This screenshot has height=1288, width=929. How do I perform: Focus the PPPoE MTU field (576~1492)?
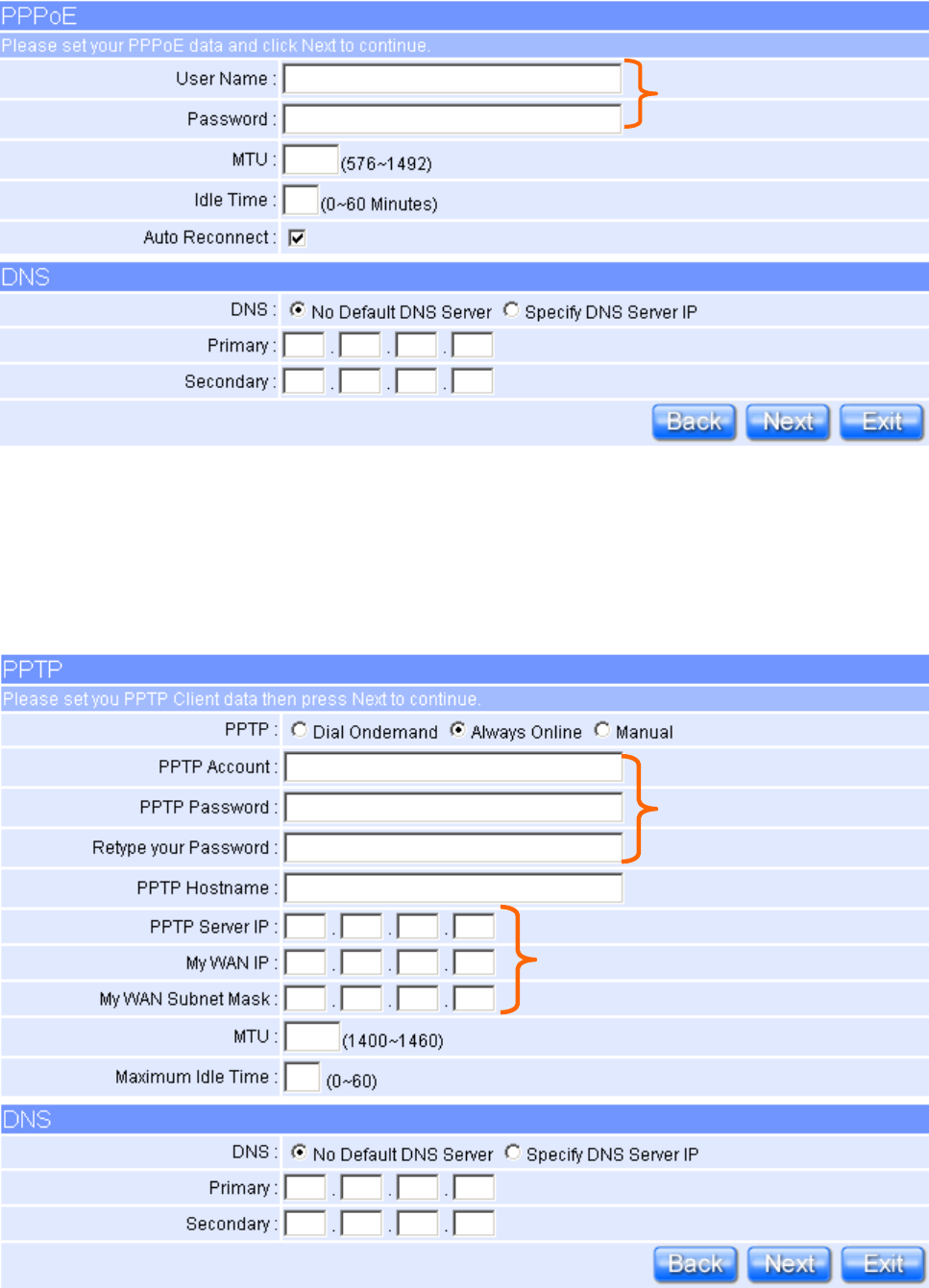310,159
